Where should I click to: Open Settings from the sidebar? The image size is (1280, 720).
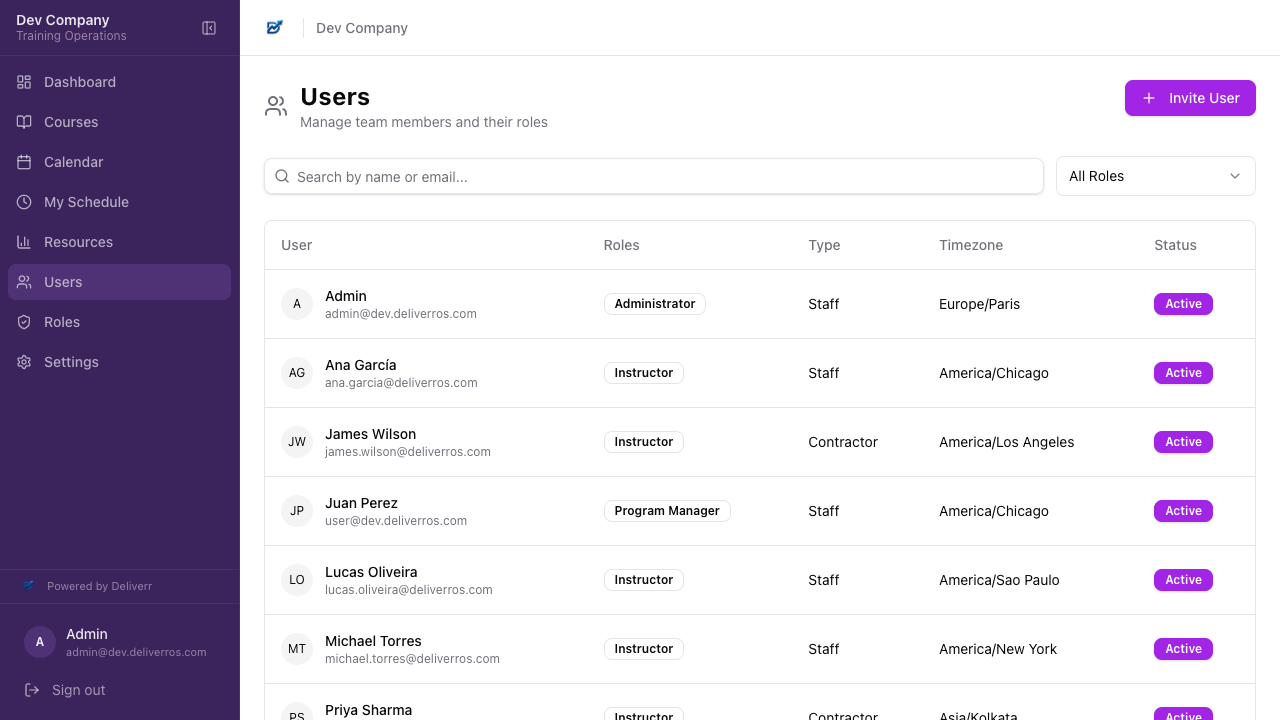point(120,362)
